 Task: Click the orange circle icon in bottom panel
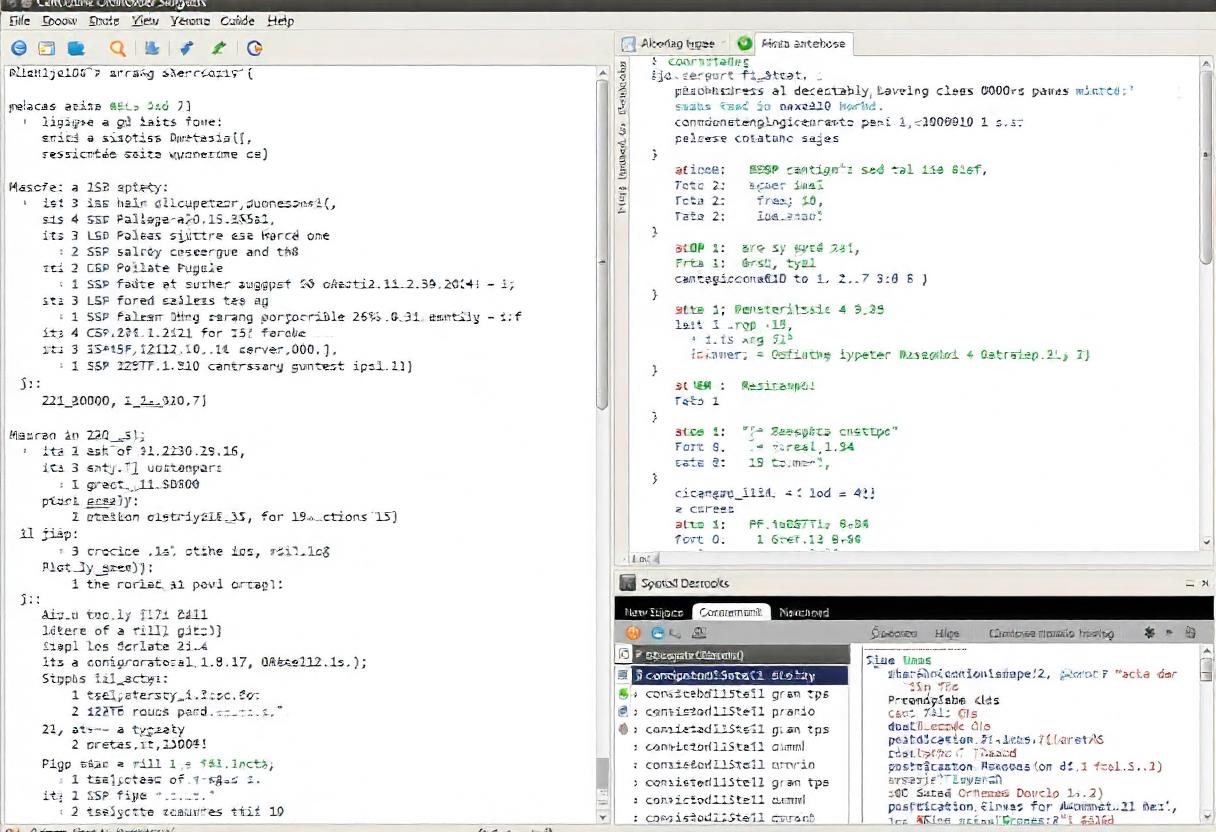click(633, 633)
